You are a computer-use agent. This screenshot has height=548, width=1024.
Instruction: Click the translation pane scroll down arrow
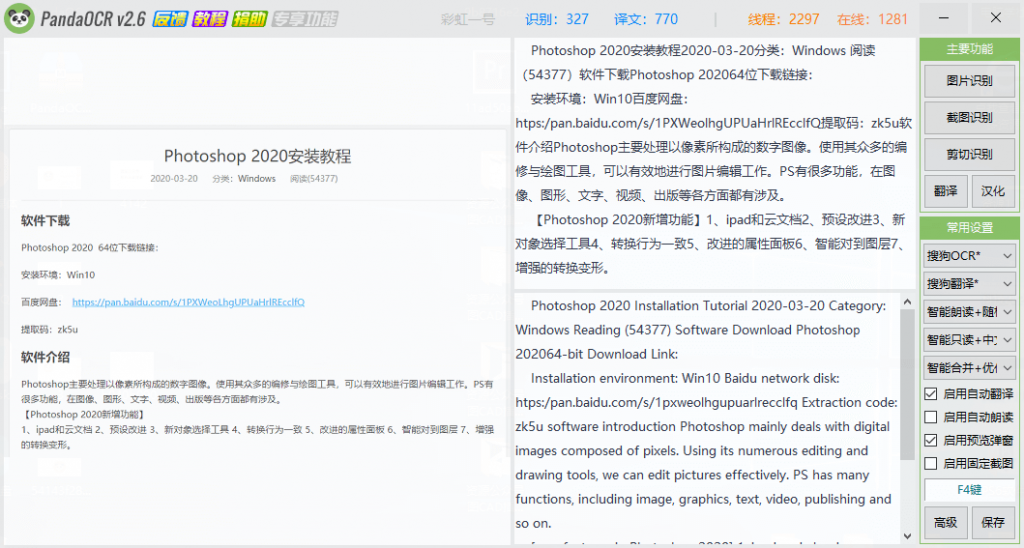coord(907,536)
